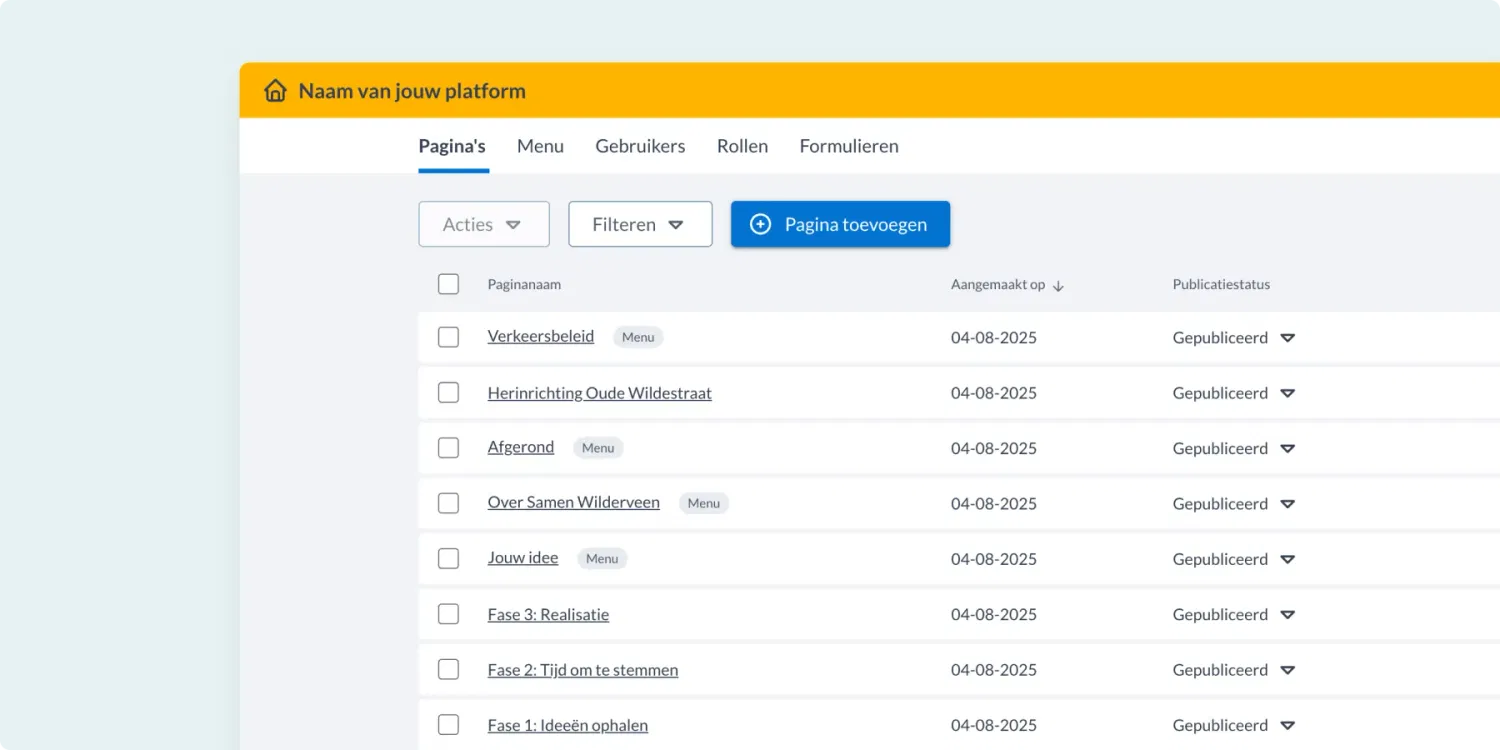Open the Gebruikers tab
Image resolution: width=1500 pixels, height=750 pixels.
(640, 146)
